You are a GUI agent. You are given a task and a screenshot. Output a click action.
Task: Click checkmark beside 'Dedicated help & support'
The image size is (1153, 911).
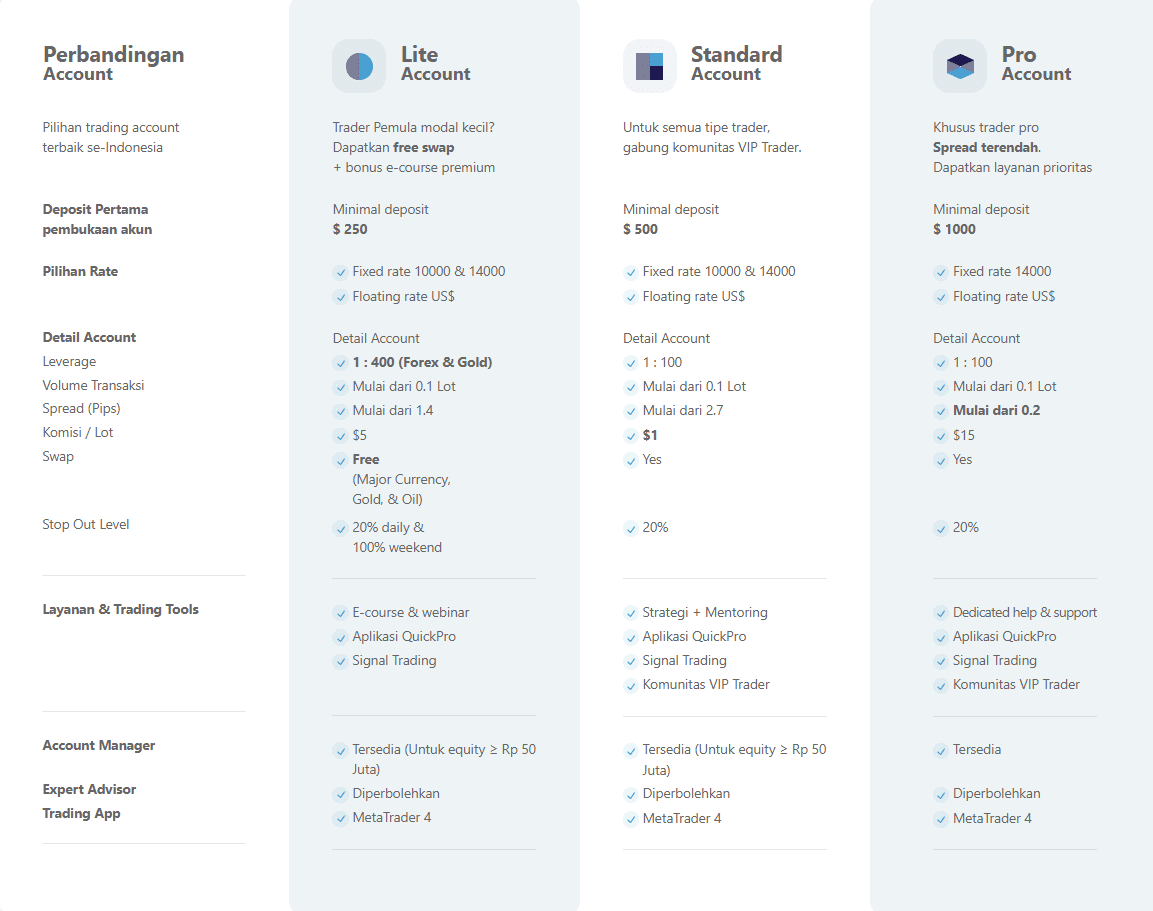coord(940,613)
